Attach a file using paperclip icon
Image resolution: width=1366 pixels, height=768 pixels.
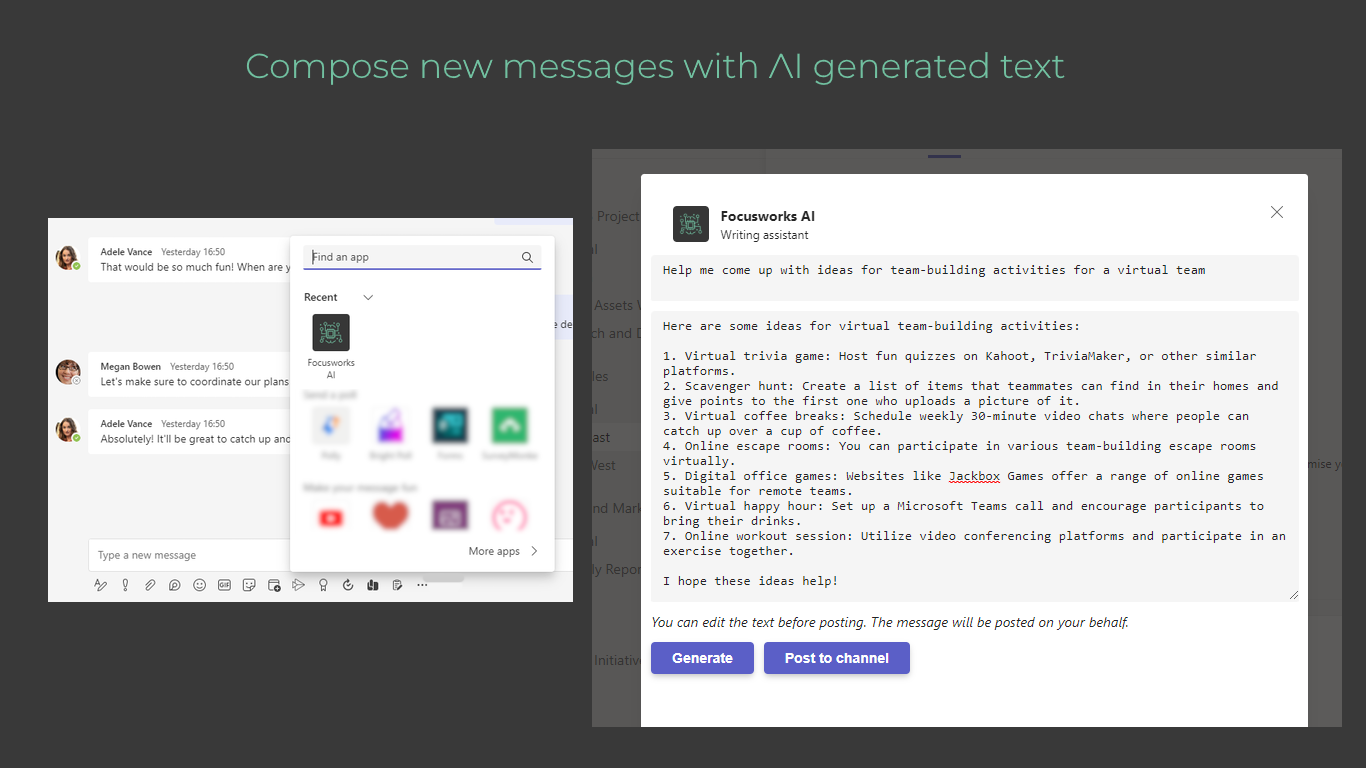pyautogui.click(x=150, y=585)
